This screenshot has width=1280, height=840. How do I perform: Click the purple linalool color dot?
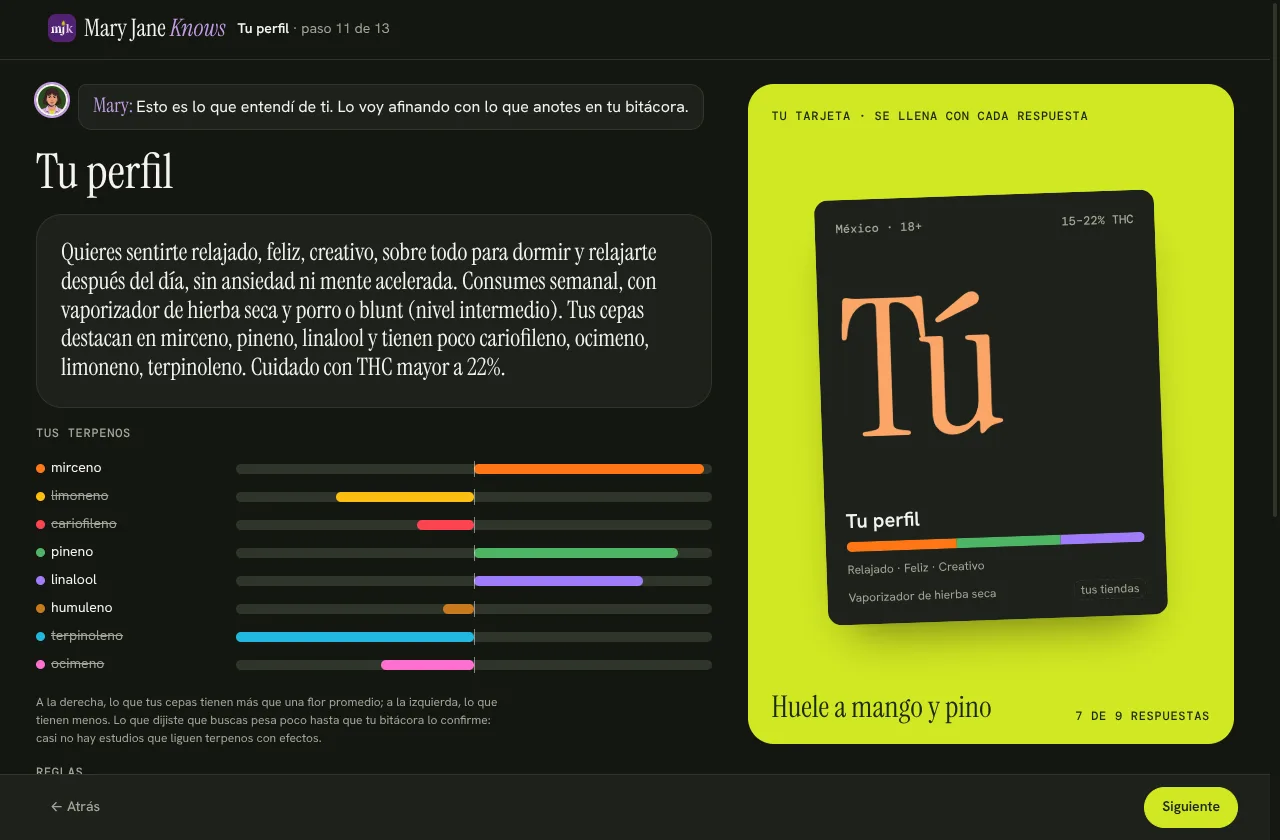click(x=41, y=580)
